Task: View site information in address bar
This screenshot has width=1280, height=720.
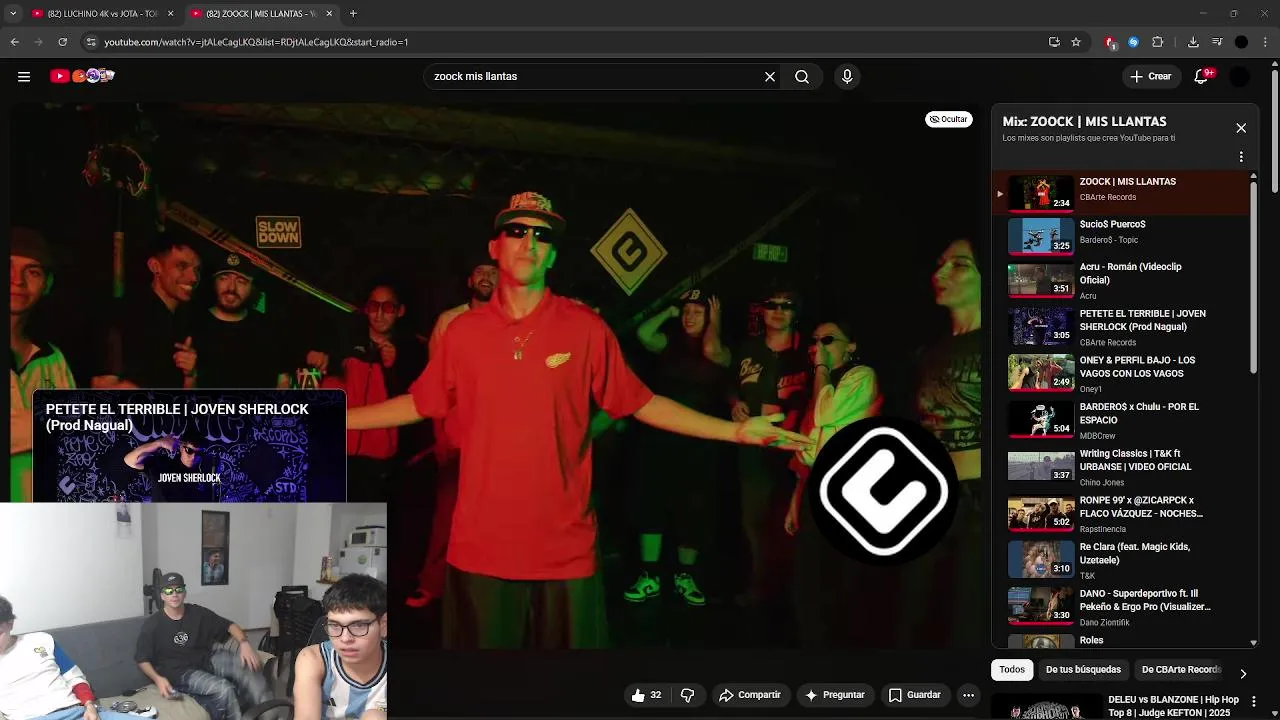Action: tap(91, 42)
